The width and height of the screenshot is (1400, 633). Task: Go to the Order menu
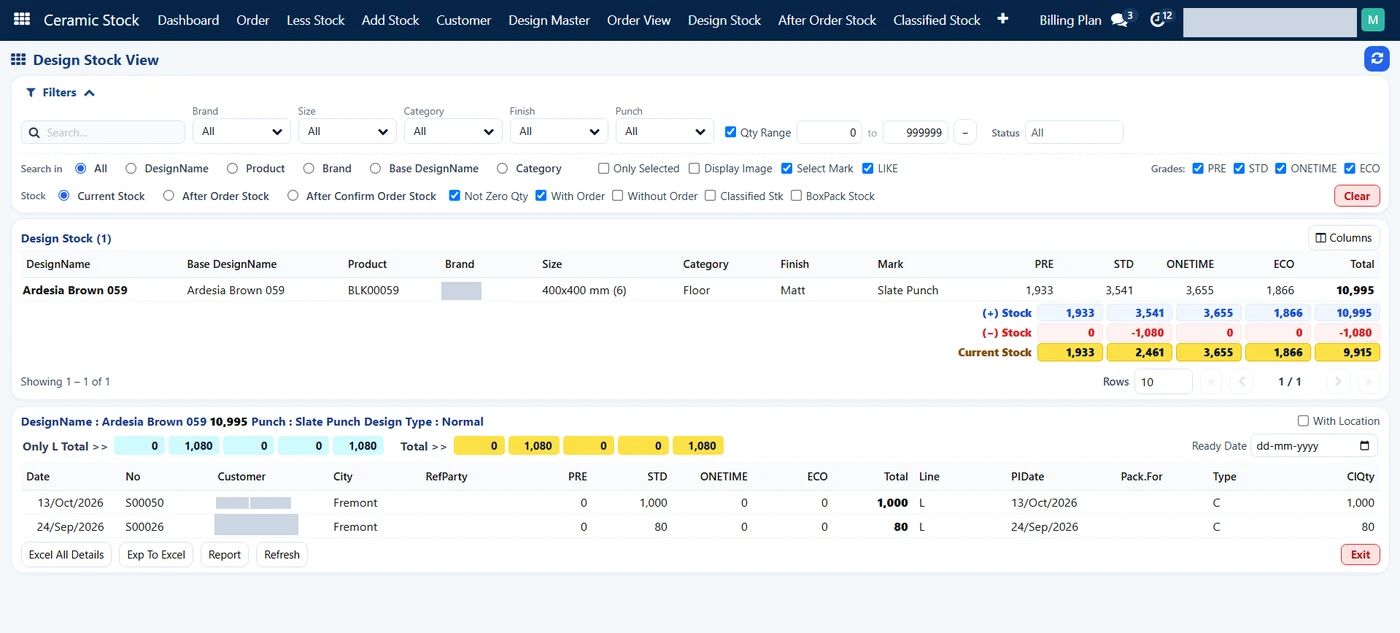[x=253, y=20]
